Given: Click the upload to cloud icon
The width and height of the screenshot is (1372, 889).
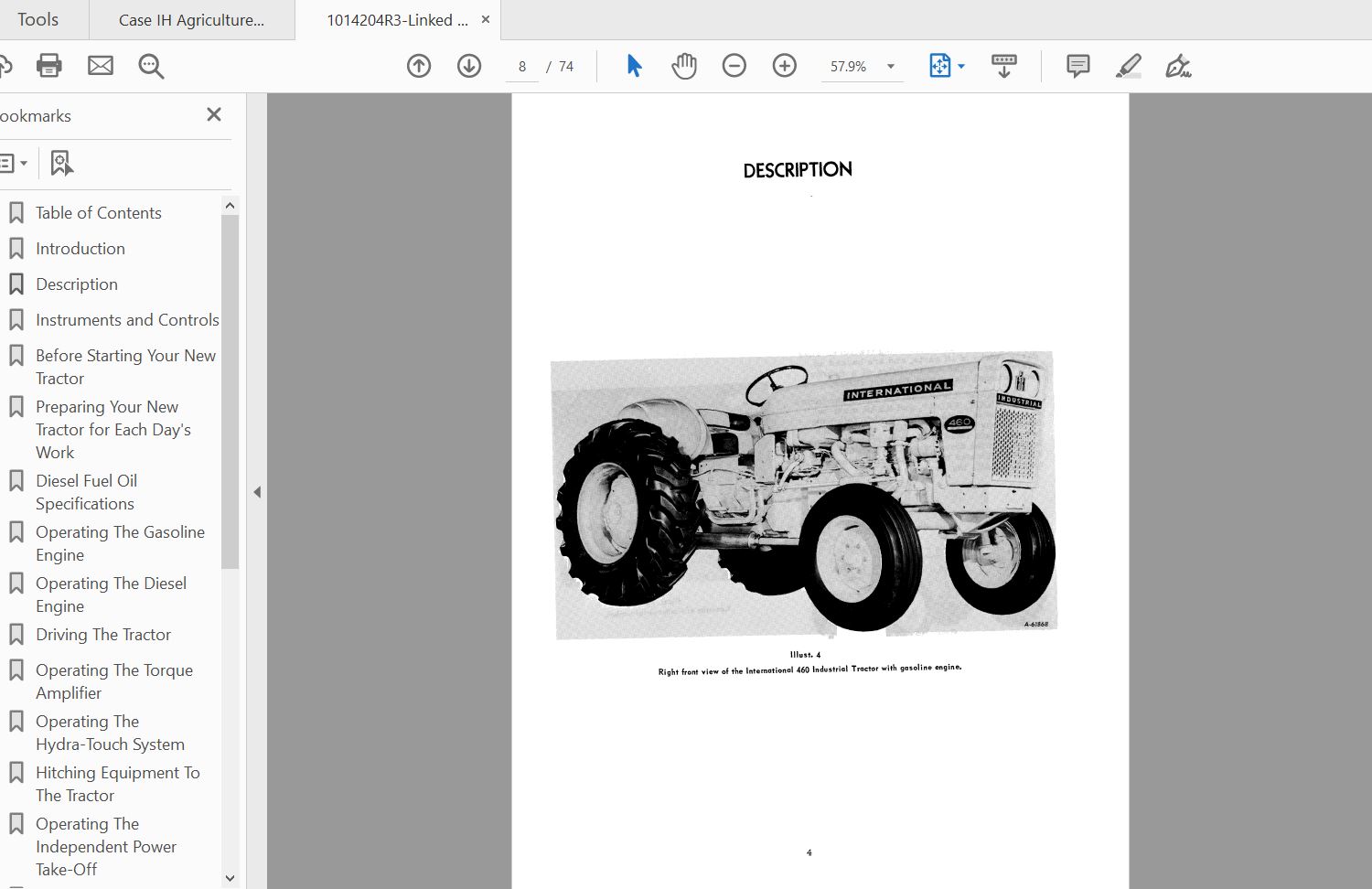Looking at the screenshot, I should click(x=5, y=66).
